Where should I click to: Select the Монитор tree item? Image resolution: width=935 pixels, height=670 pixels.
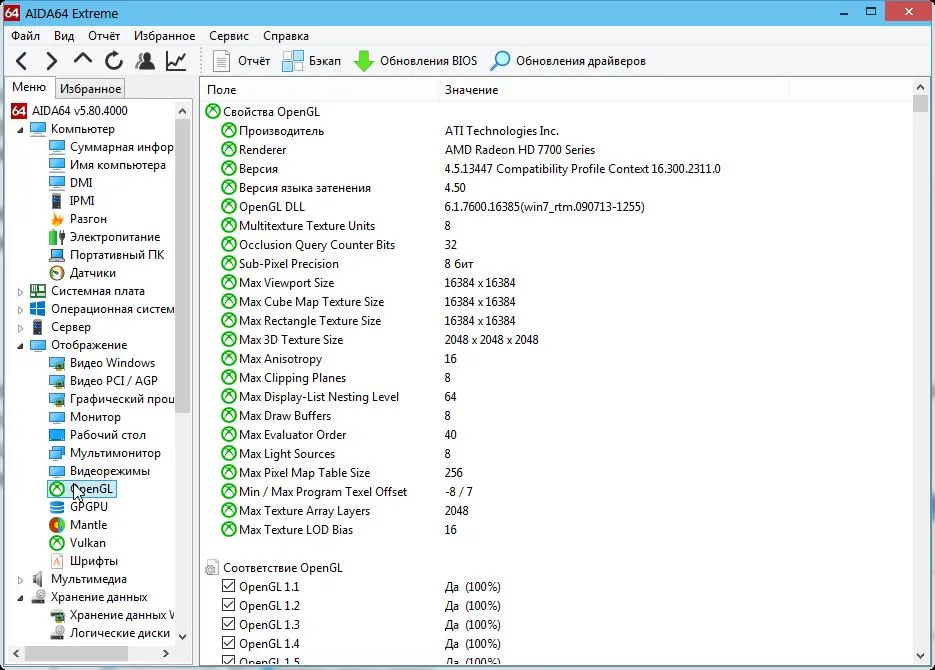click(95, 417)
